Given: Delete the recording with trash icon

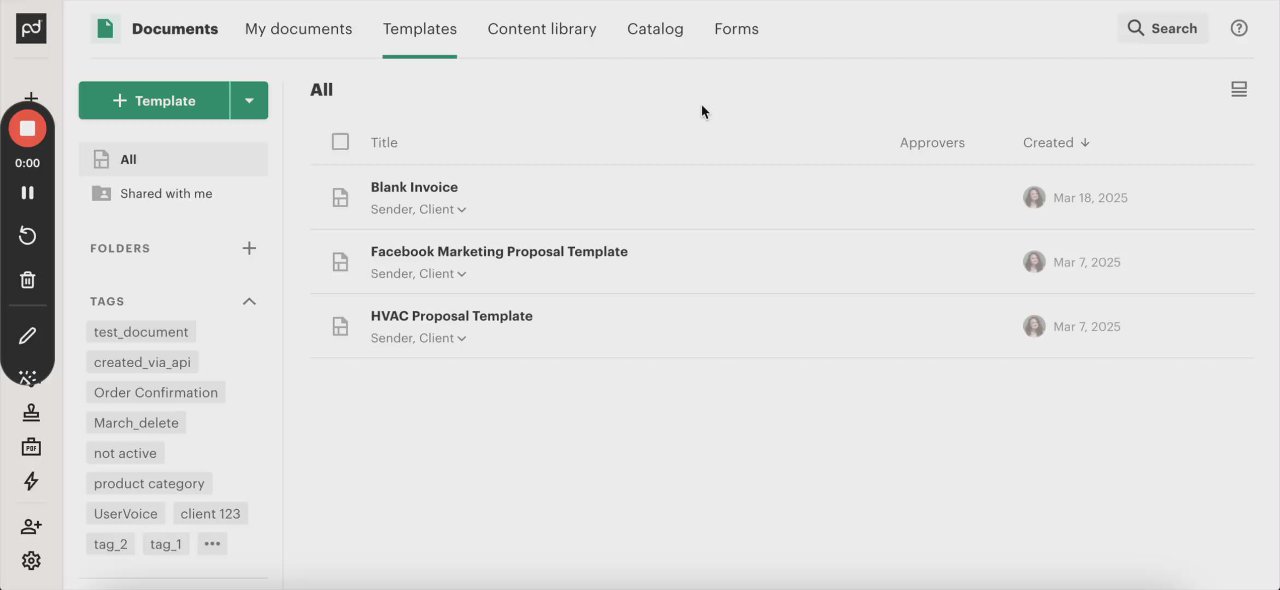Looking at the screenshot, I should coord(27,280).
